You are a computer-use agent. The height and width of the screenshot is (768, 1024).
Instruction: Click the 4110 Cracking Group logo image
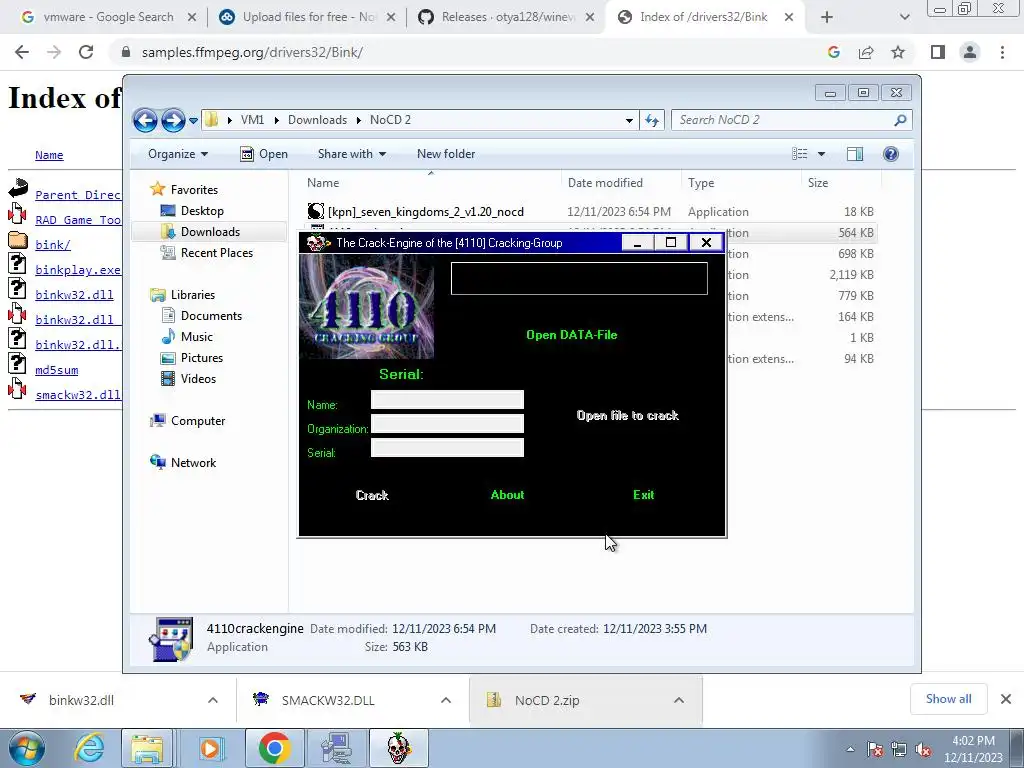coord(367,307)
